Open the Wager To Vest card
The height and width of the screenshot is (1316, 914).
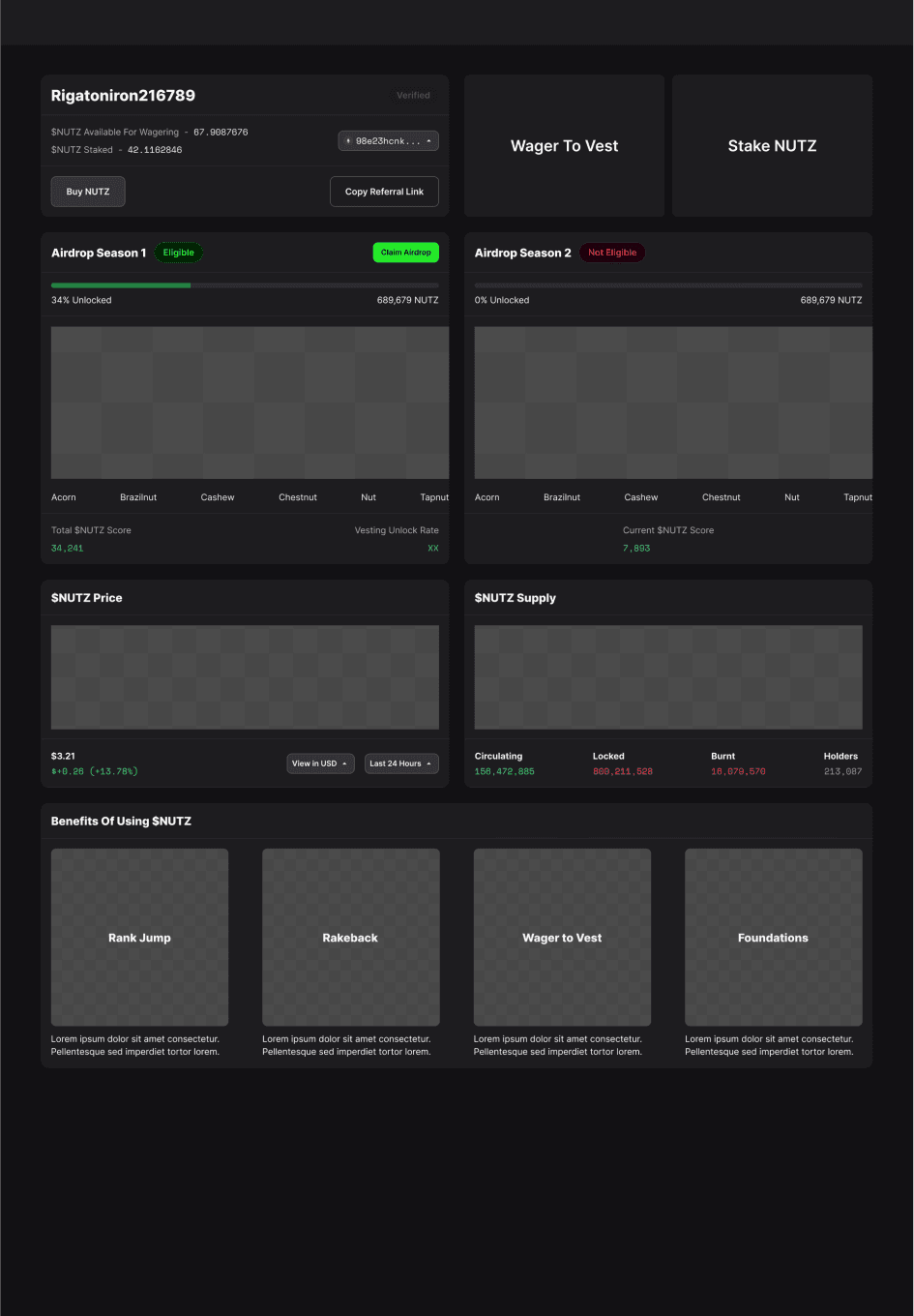click(x=565, y=146)
